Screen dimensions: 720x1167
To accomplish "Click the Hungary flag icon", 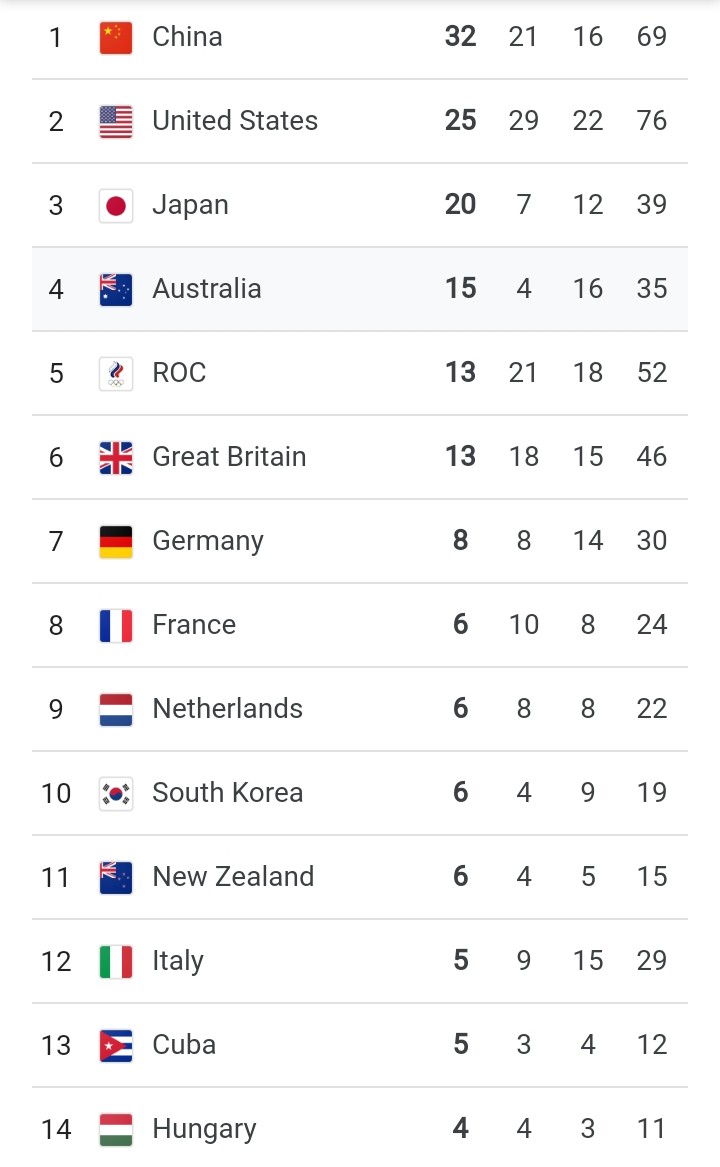I will [115, 1130].
